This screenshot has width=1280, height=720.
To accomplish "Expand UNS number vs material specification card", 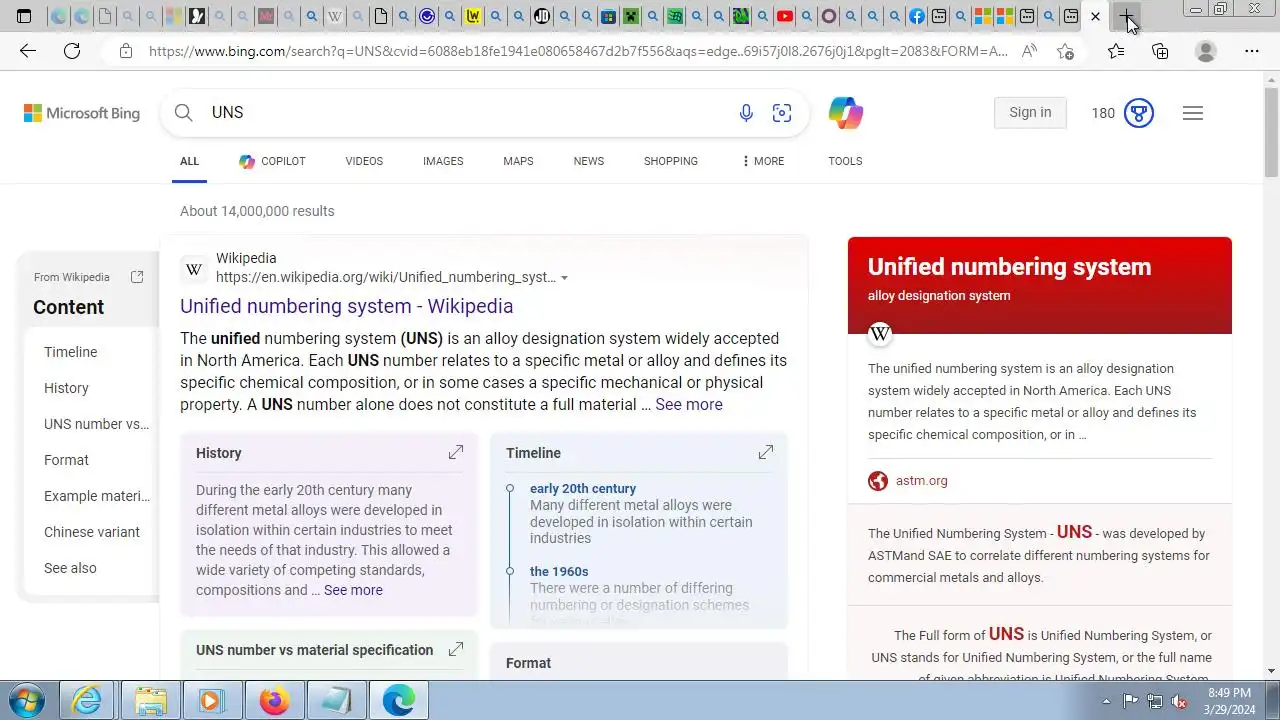I will click(x=456, y=650).
